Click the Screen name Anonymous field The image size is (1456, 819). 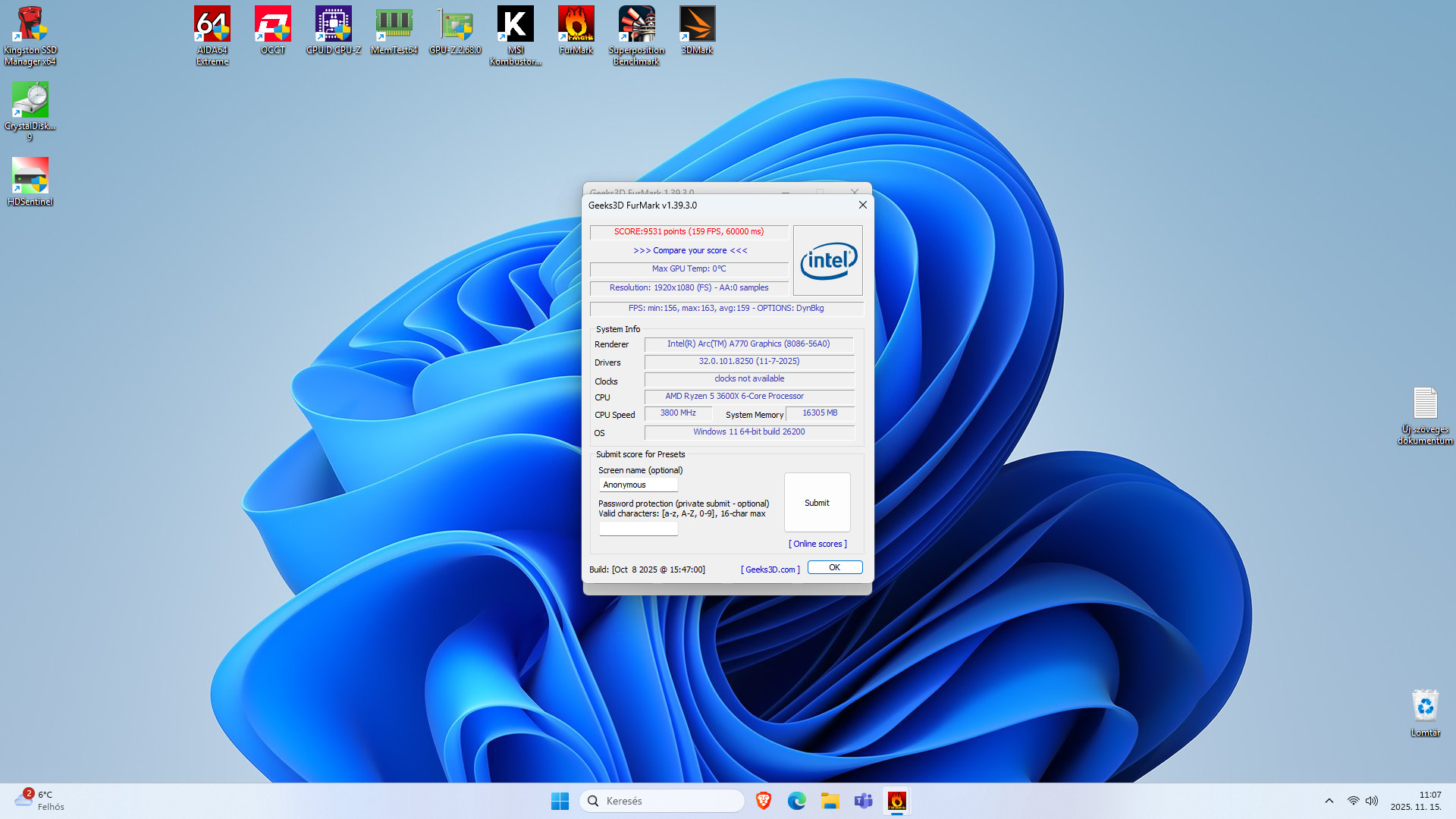[x=639, y=485]
